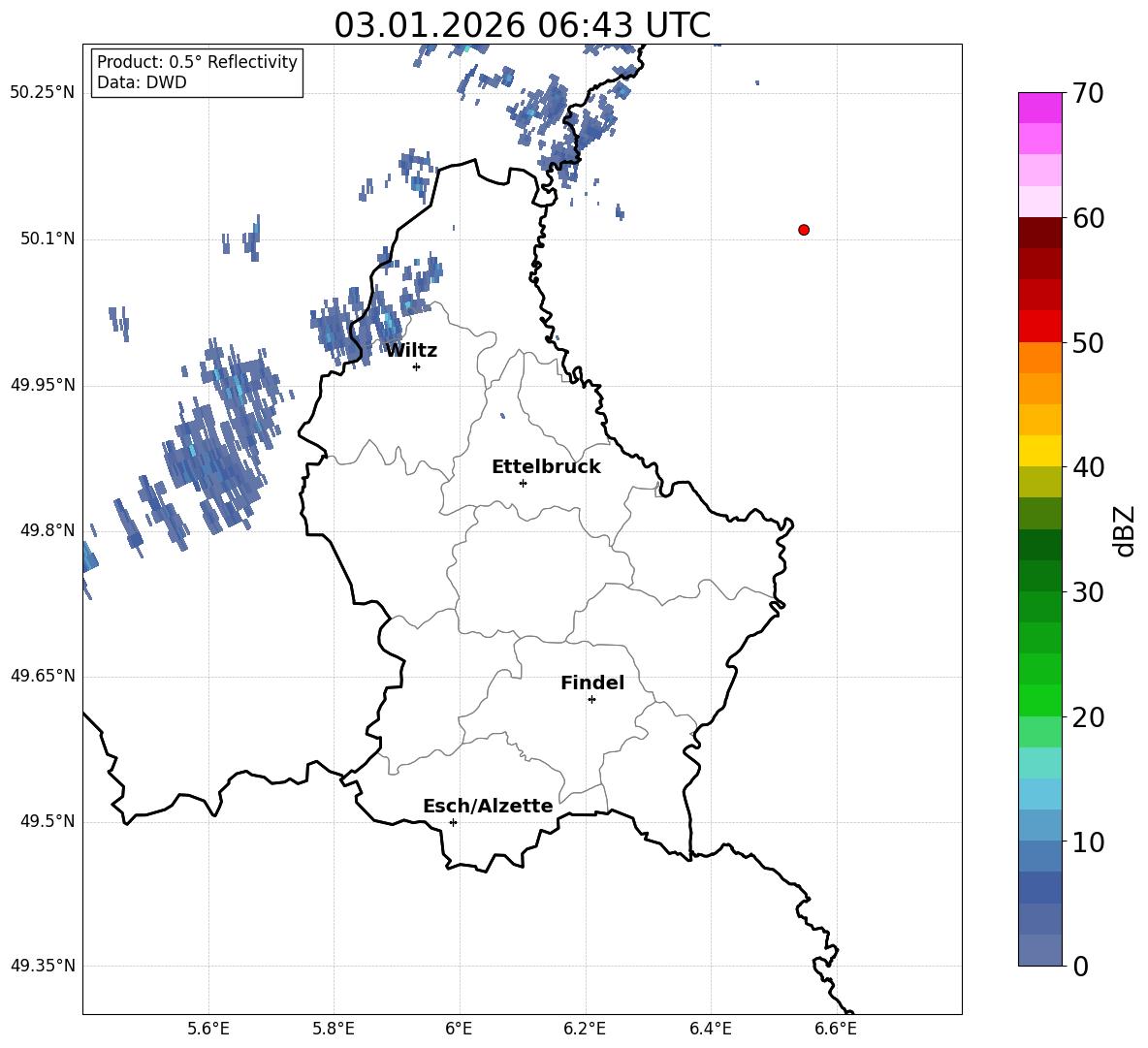This screenshot has height=1048, width=1148.
Task: Click the 49.65°N latitude label
Action: pos(43,676)
